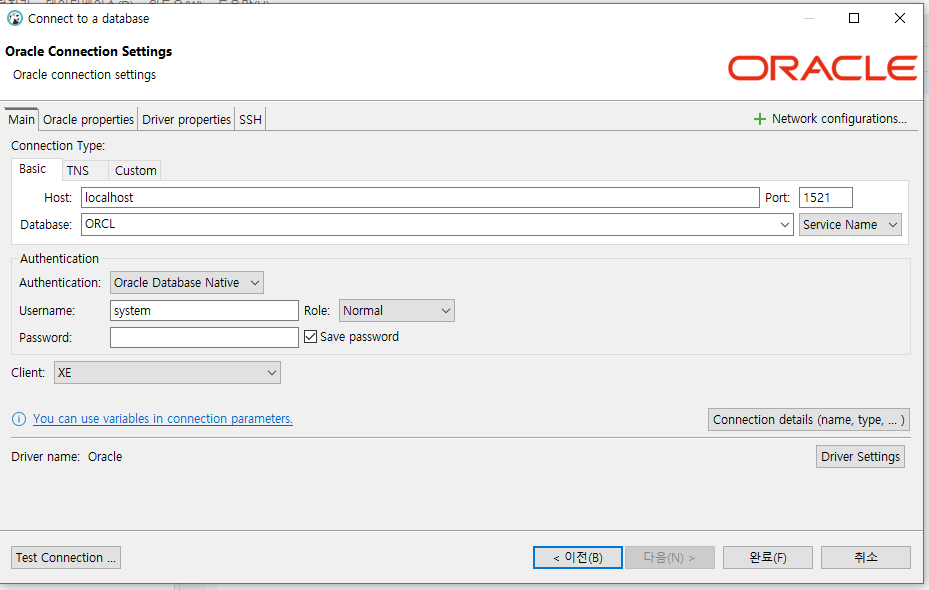The height and width of the screenshot is (590, 929).
Task: Click the Username field containing system
Action: pos(204,310)
